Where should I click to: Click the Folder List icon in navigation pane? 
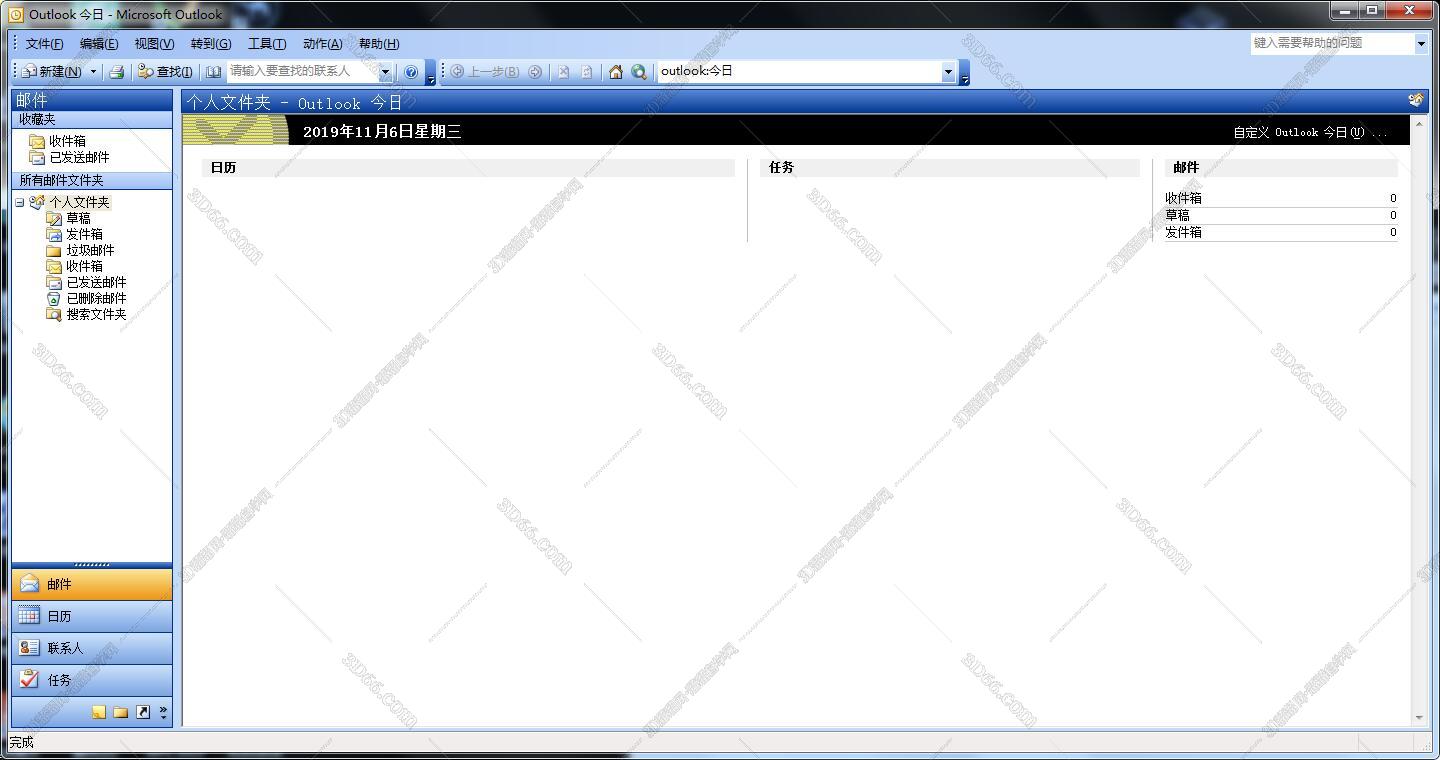pyautogui.click(x=121, y=712)
